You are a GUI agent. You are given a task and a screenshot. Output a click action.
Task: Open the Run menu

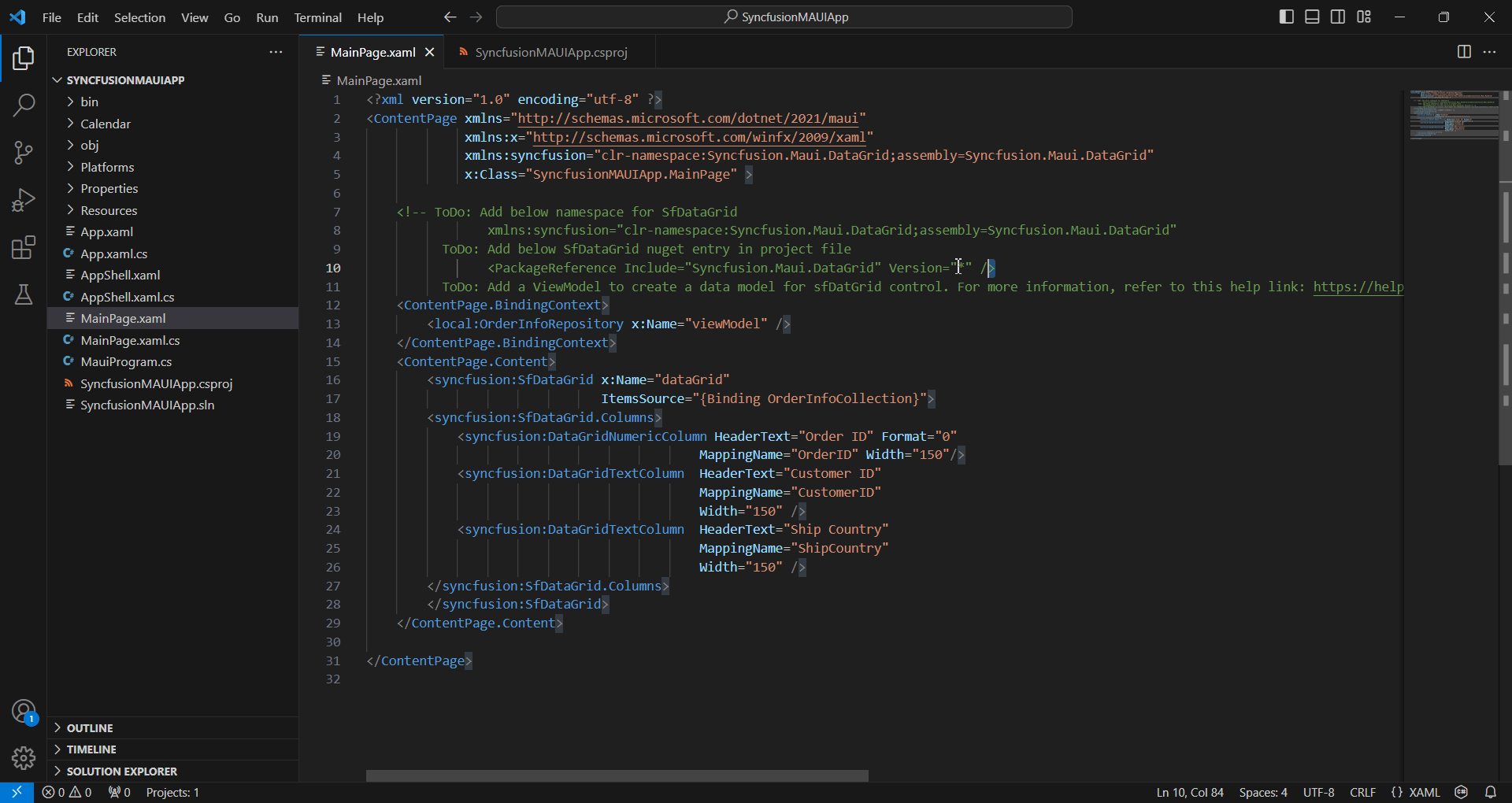click(267, 17)
